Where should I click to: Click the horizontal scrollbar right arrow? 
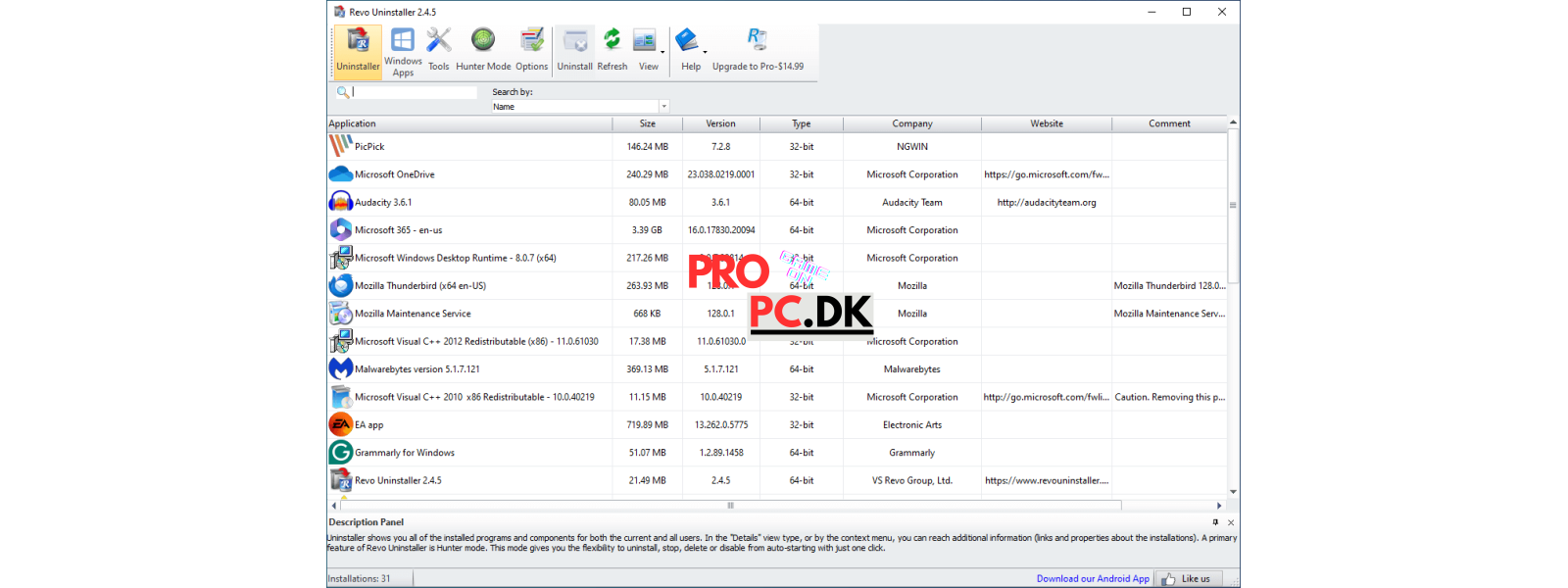coord(1219,506)
